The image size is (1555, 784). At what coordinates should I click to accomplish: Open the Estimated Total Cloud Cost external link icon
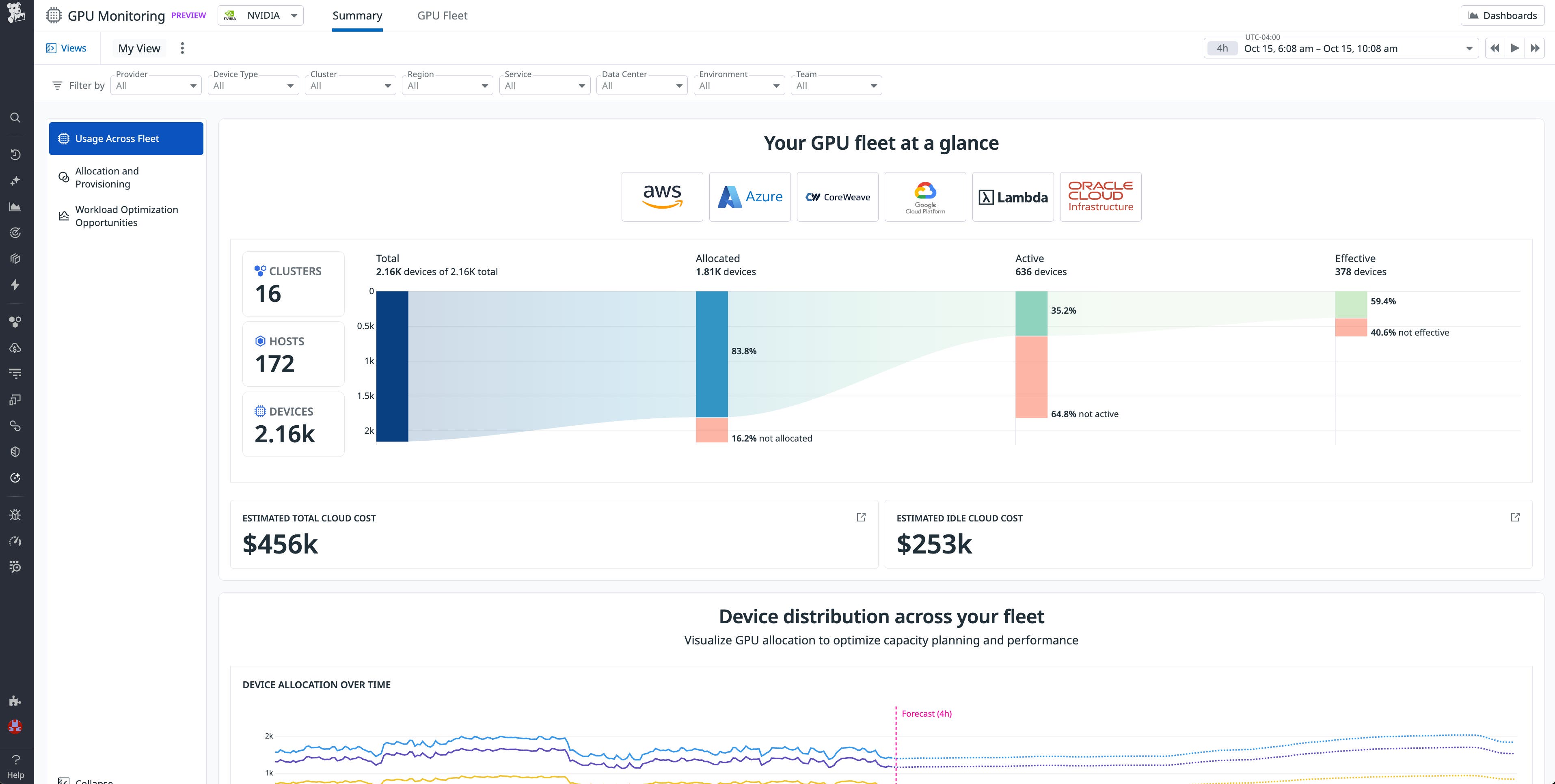[x=861, y=517]
